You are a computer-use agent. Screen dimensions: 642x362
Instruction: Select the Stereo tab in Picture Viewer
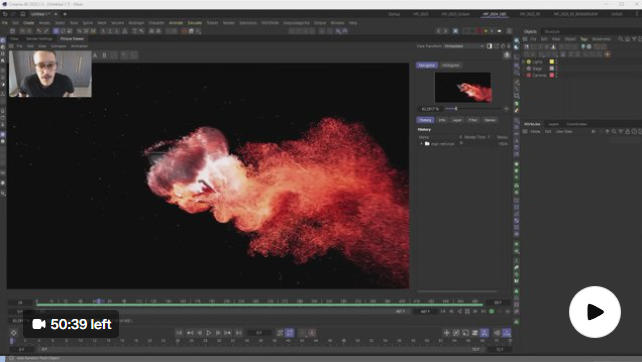[490, 120]
